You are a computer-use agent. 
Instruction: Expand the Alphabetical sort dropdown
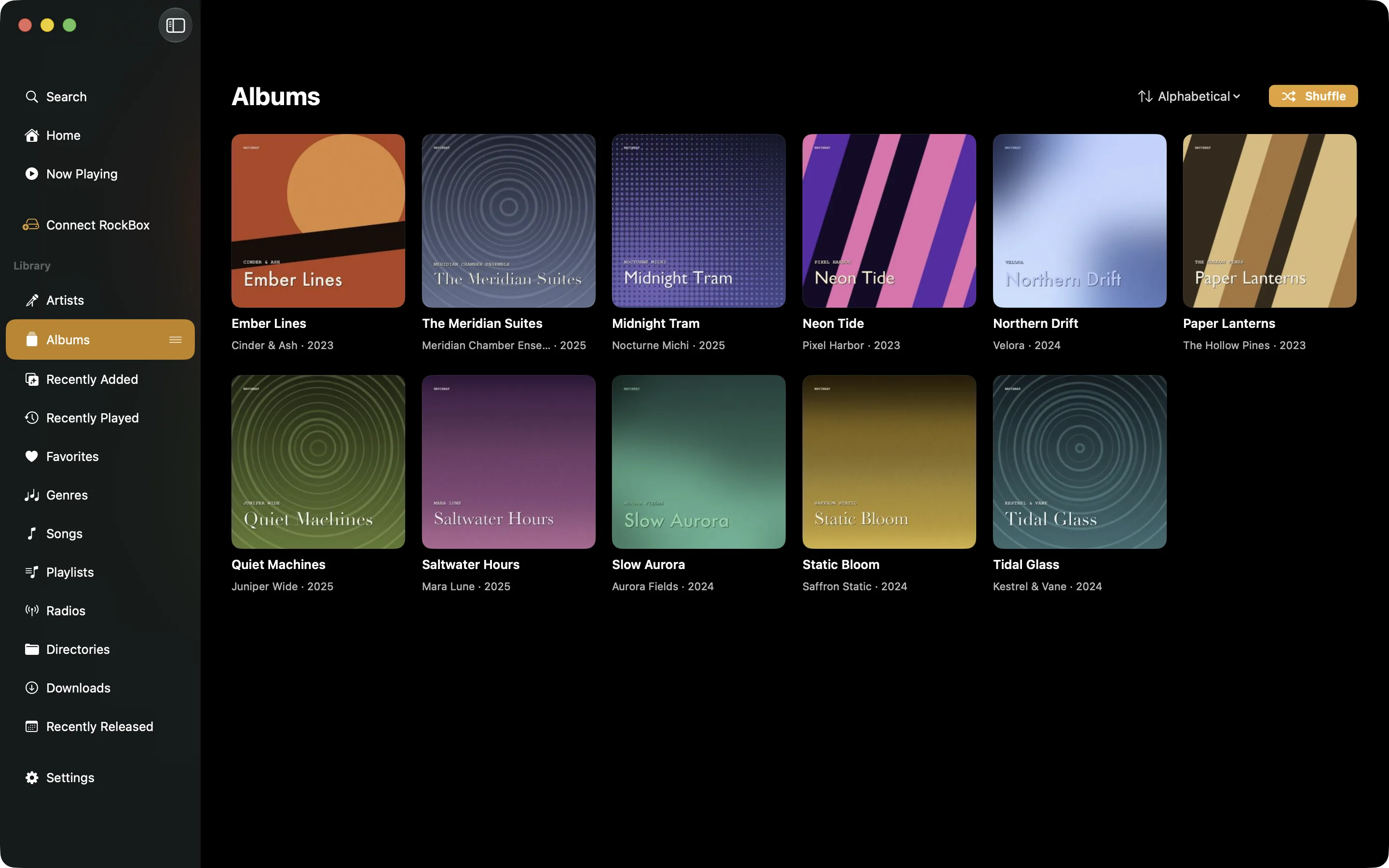coord(1189,96)
